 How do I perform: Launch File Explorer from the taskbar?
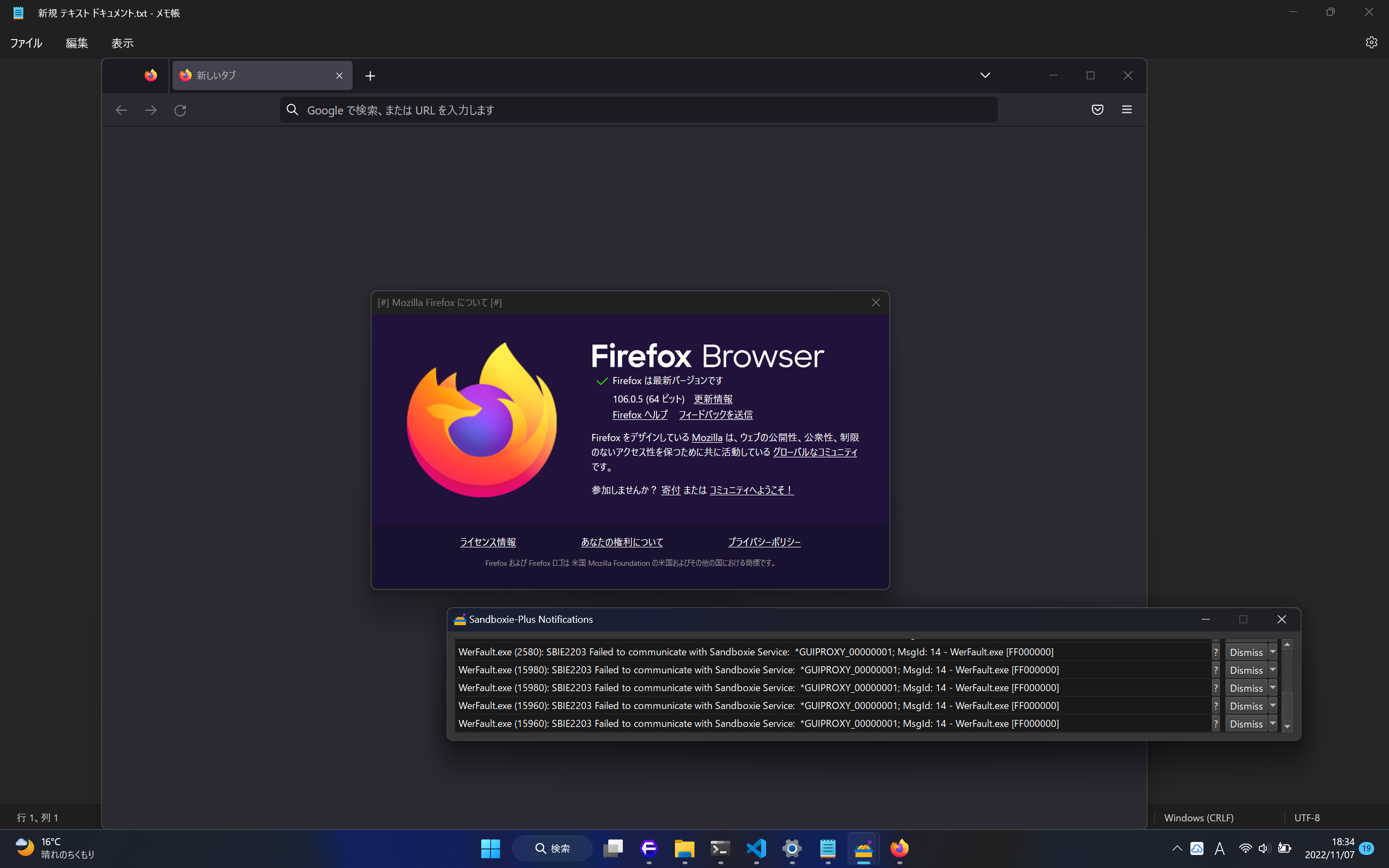coord(684,848)
